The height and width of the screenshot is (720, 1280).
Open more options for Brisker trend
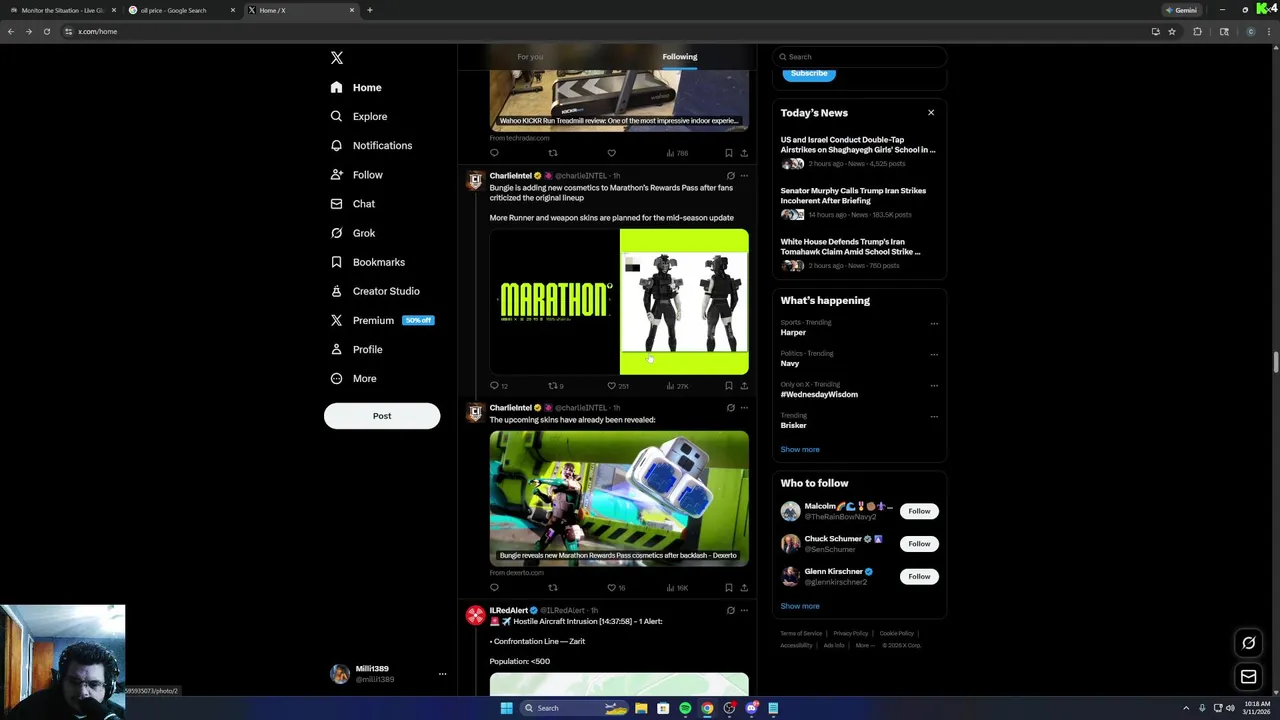(x=934, y=417)
